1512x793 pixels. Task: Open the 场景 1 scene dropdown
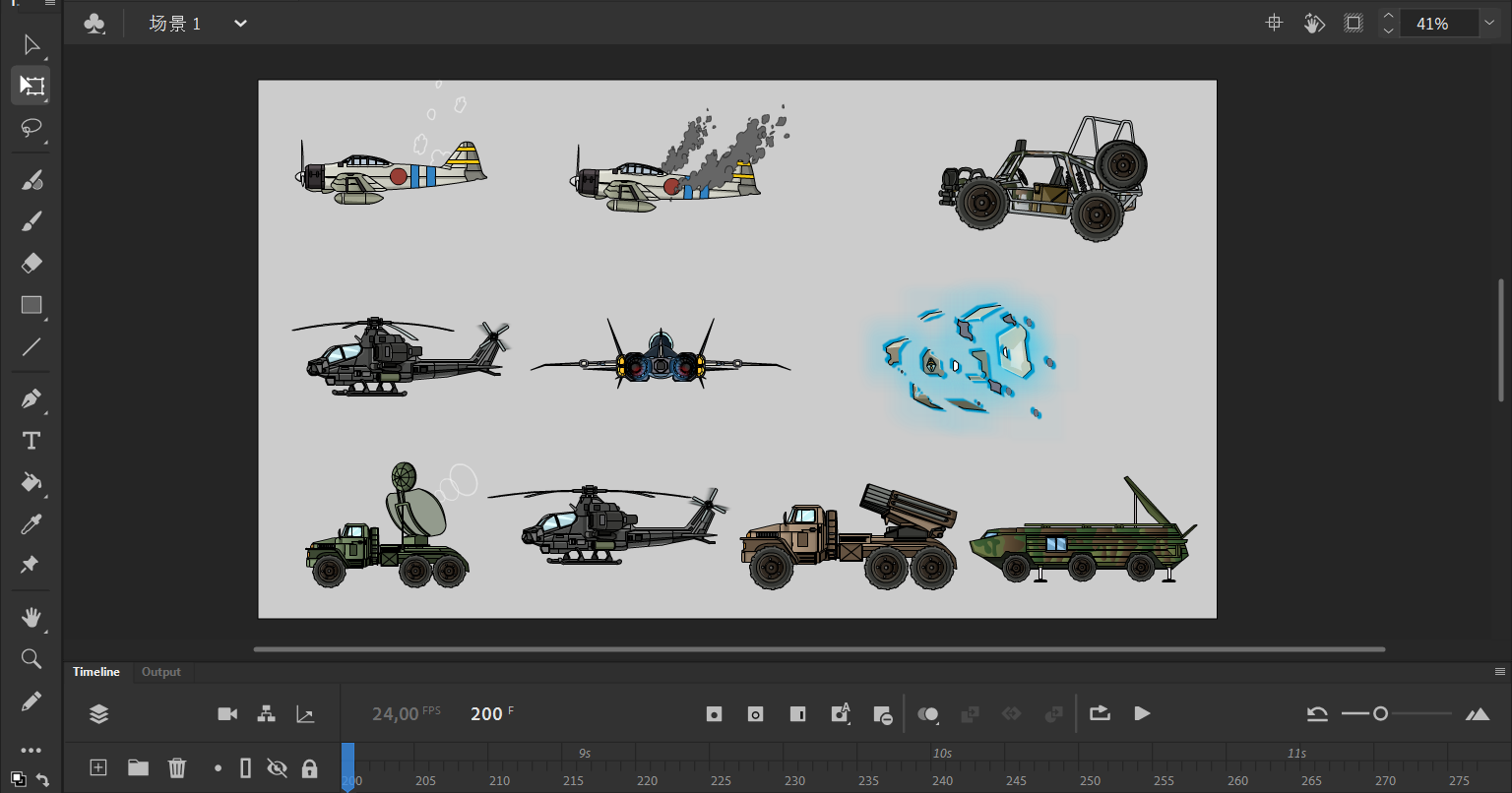(240, 24)
